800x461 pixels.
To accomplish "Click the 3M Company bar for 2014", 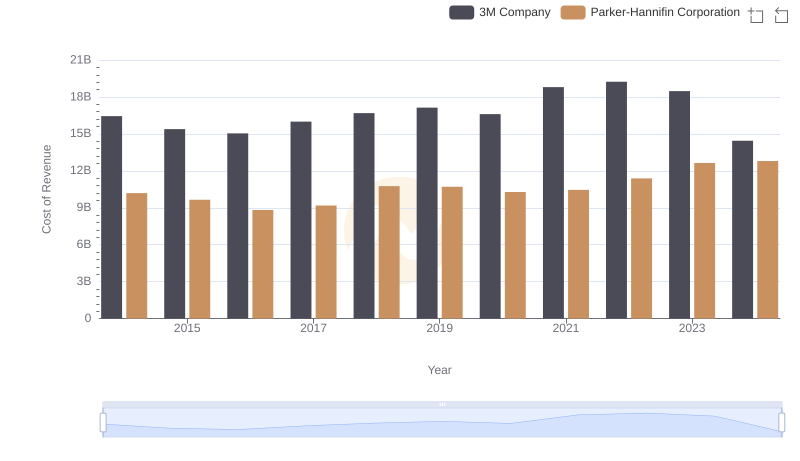I will coord(112,217).
